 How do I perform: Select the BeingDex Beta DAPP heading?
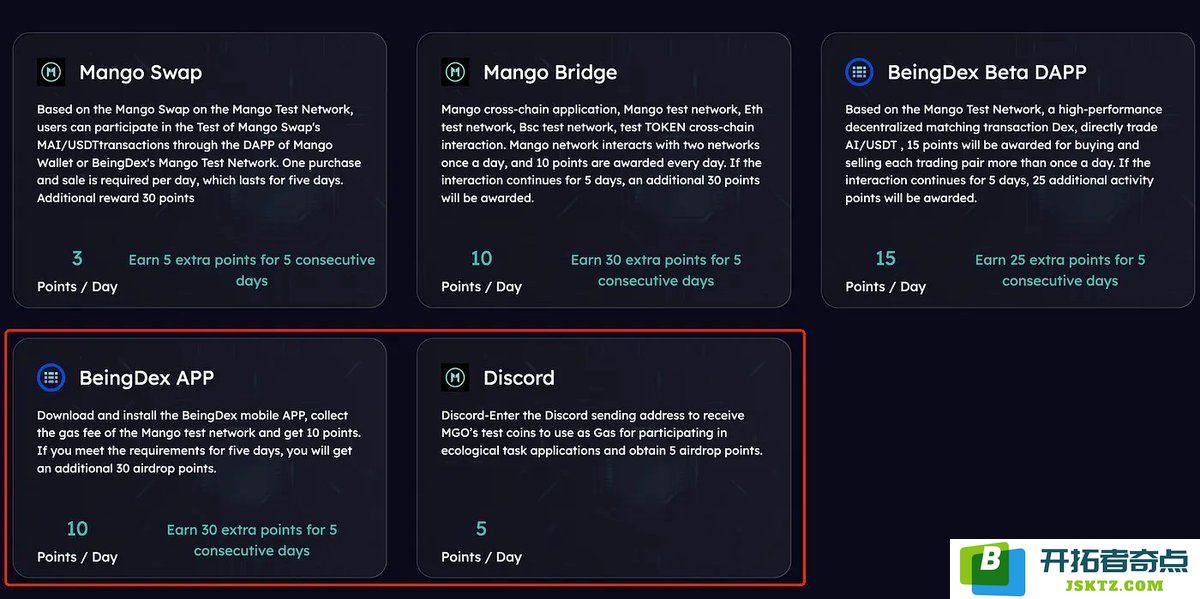click(x=987, y=73)
